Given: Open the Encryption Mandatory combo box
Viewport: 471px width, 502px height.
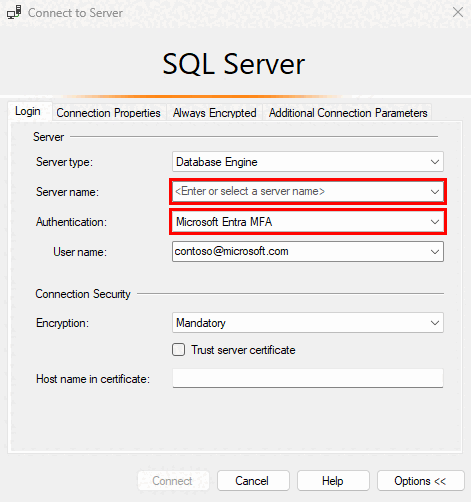Looking at the screenshot, I should (x=308, y=323).
